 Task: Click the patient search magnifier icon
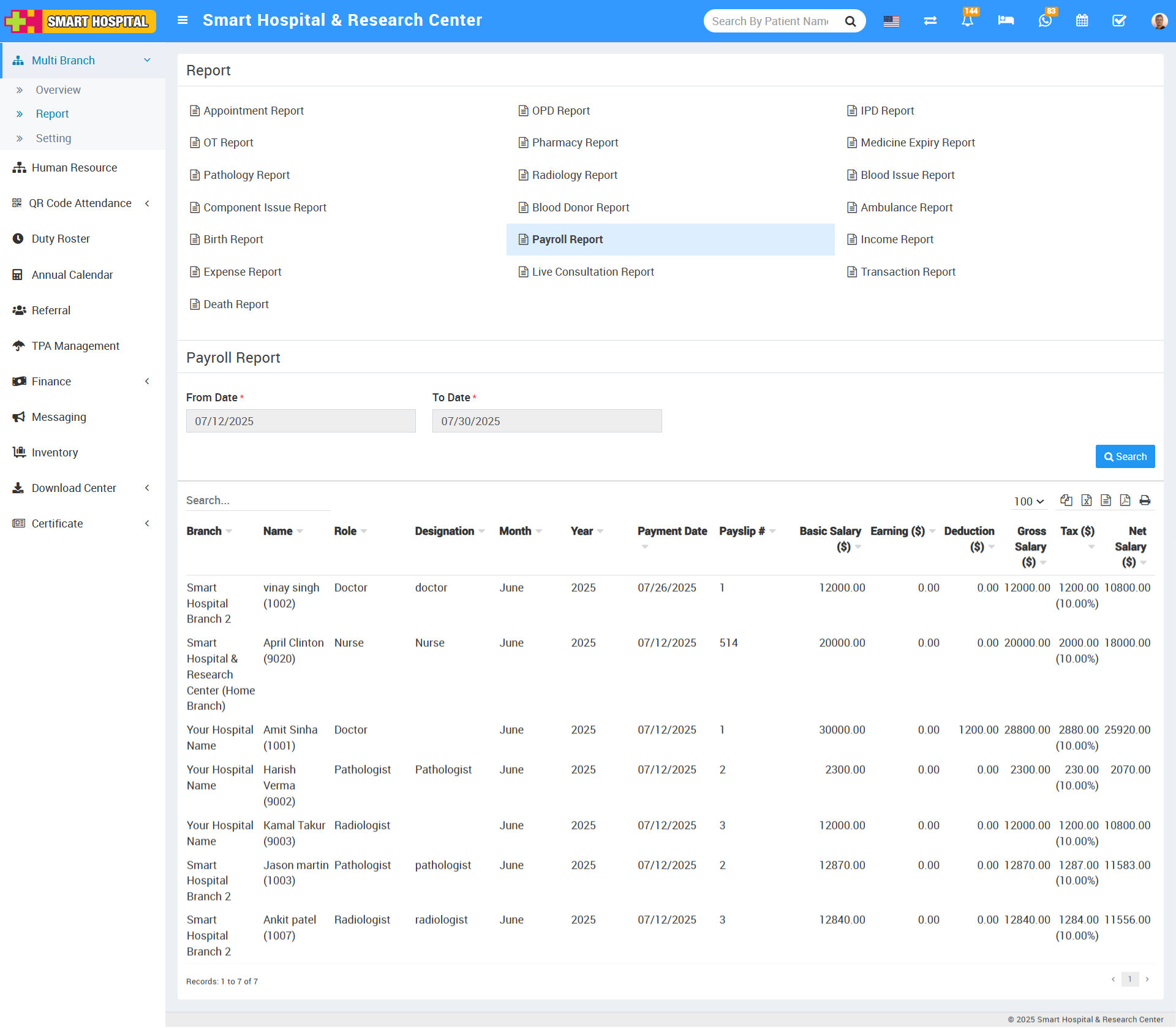[x=850, y=21]
